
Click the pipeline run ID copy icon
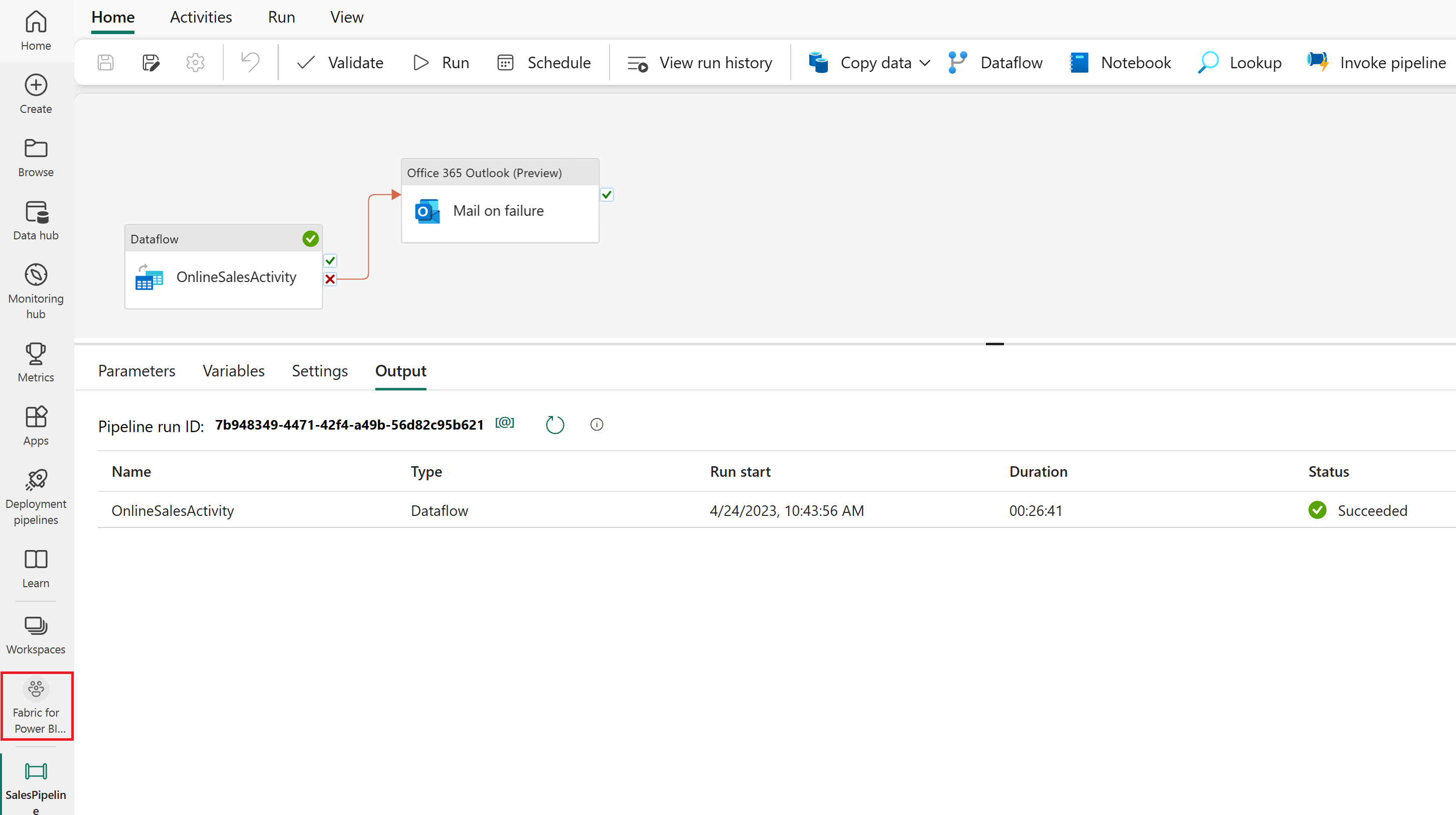505,424
